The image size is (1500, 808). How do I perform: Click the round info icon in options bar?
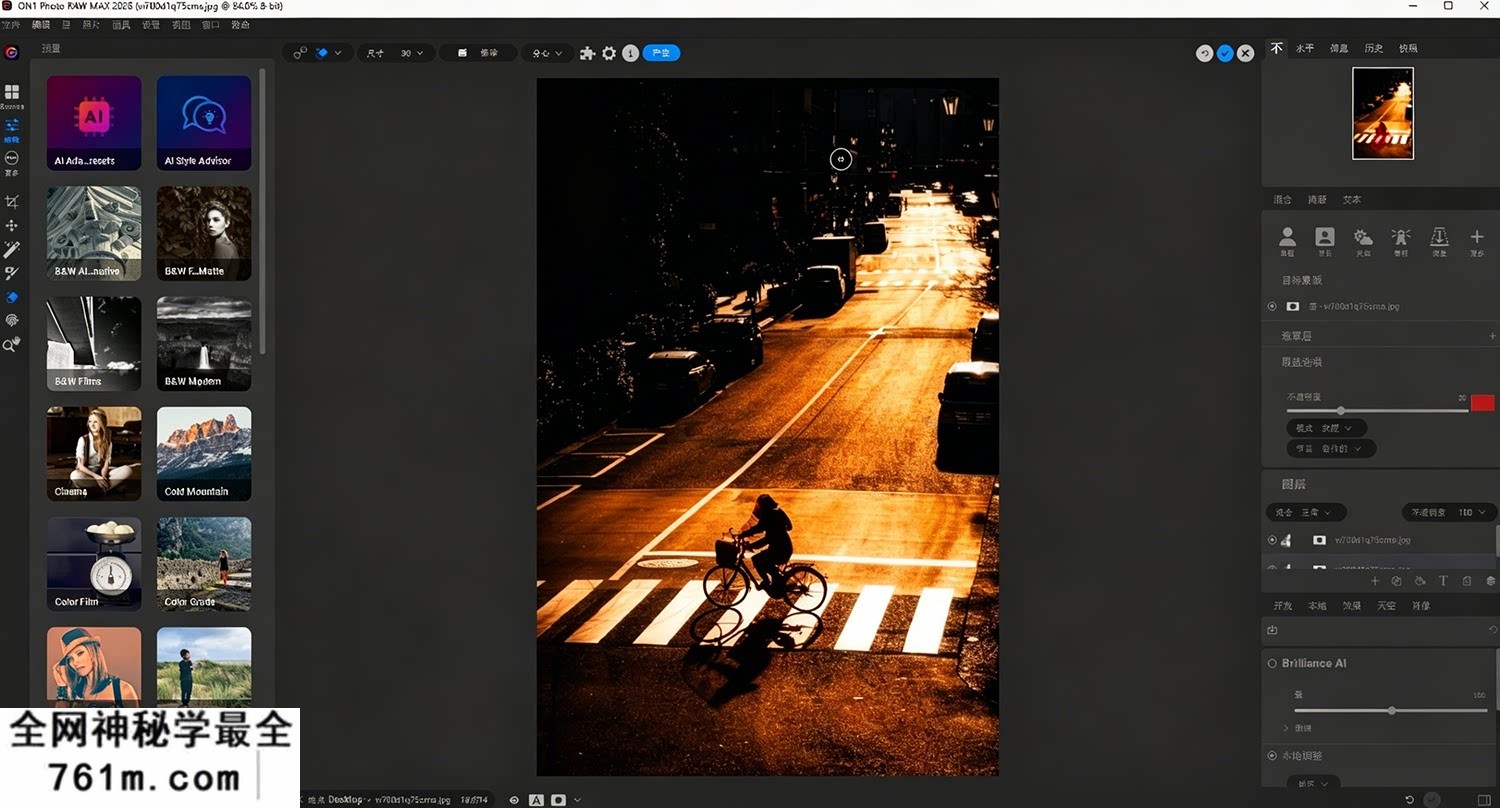tap(630, 53)
